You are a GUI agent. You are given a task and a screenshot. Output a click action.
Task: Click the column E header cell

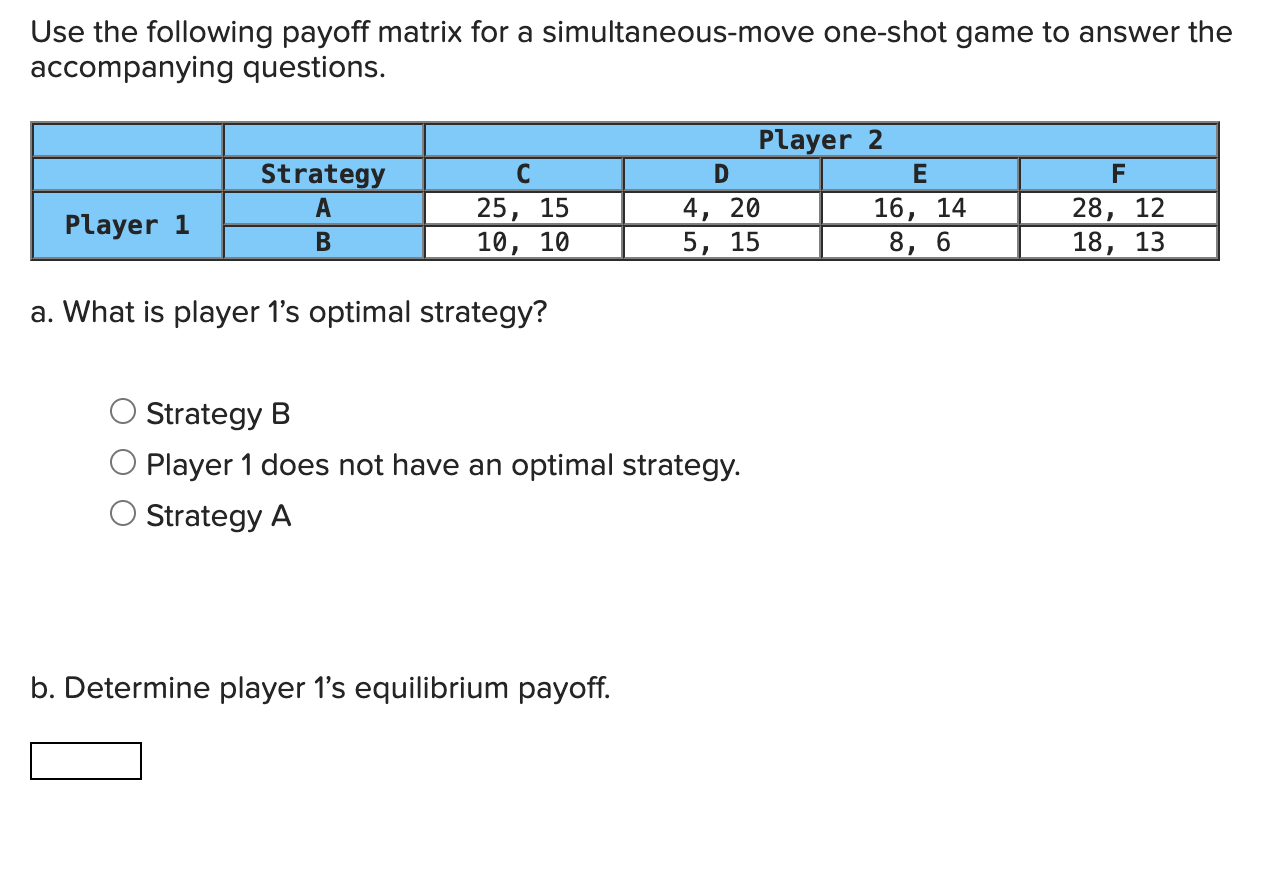[x=918, y=173]
